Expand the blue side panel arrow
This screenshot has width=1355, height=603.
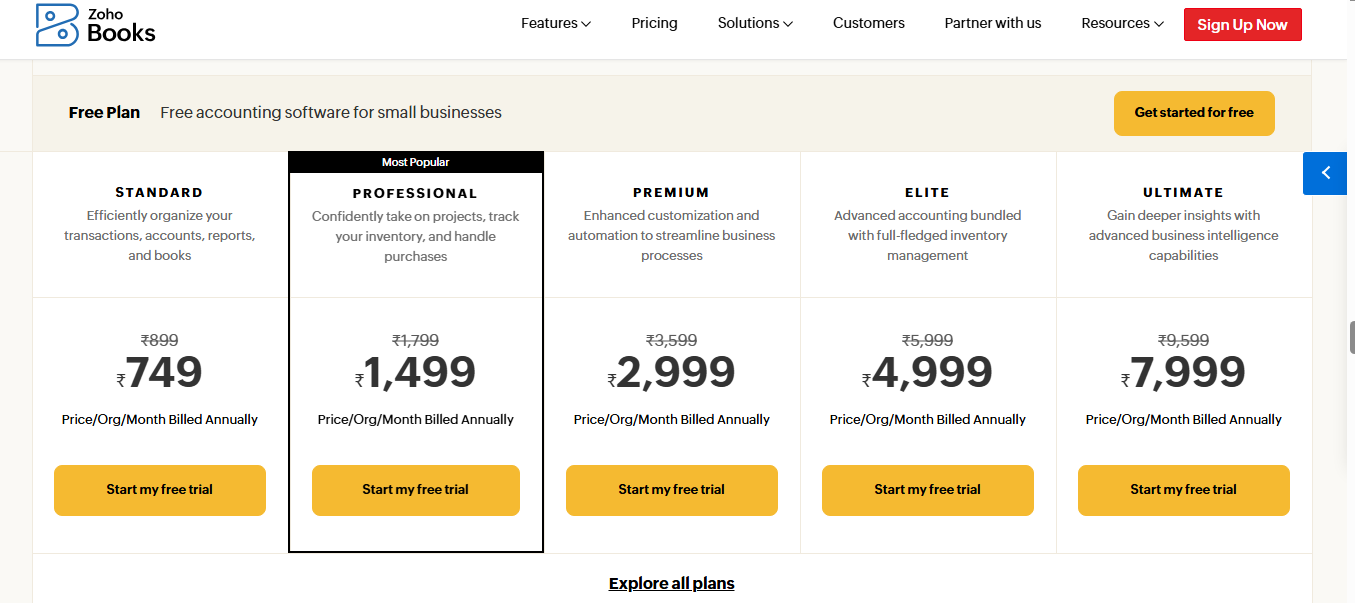pos(1326,173)
